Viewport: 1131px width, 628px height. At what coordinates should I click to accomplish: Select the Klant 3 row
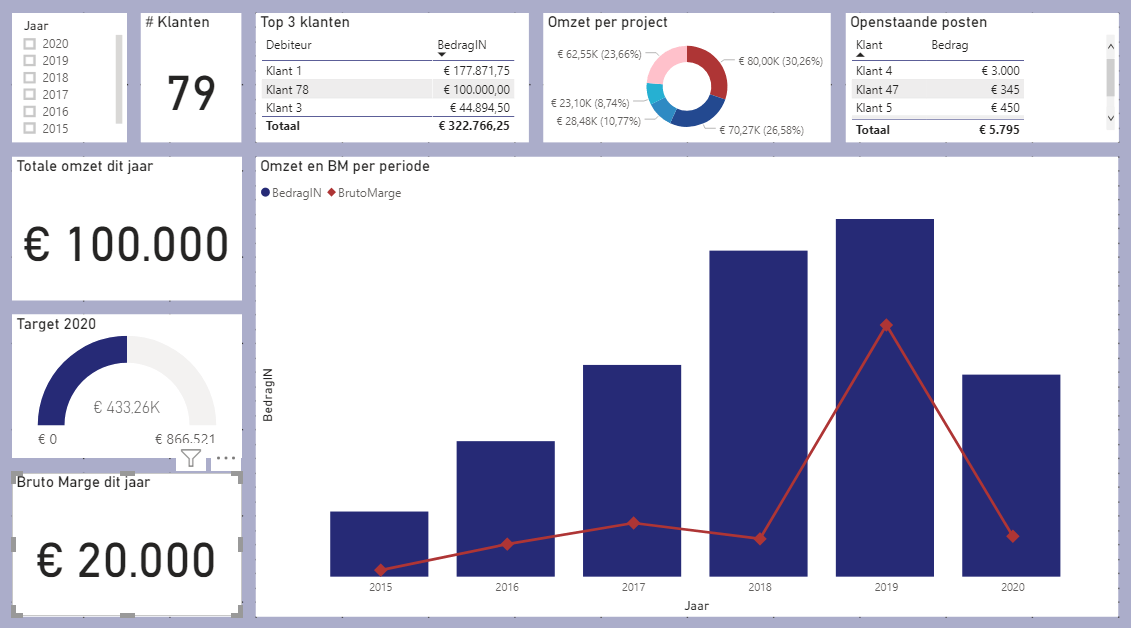(x=388, y=107)
